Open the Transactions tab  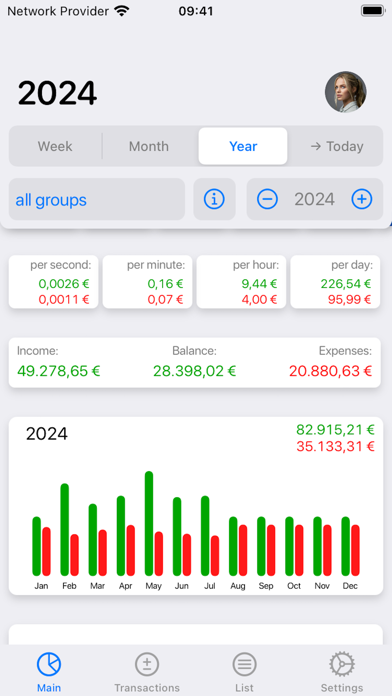coord(147,672)
